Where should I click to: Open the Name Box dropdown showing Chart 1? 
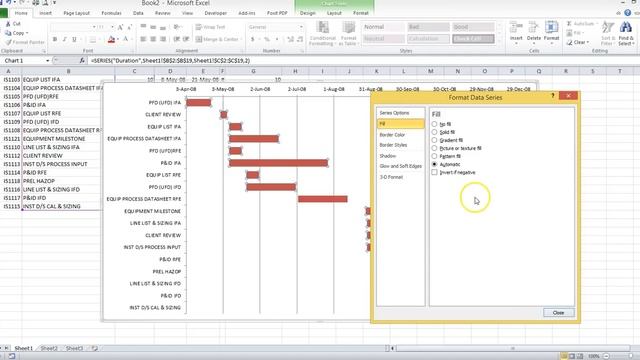(47, 60)
